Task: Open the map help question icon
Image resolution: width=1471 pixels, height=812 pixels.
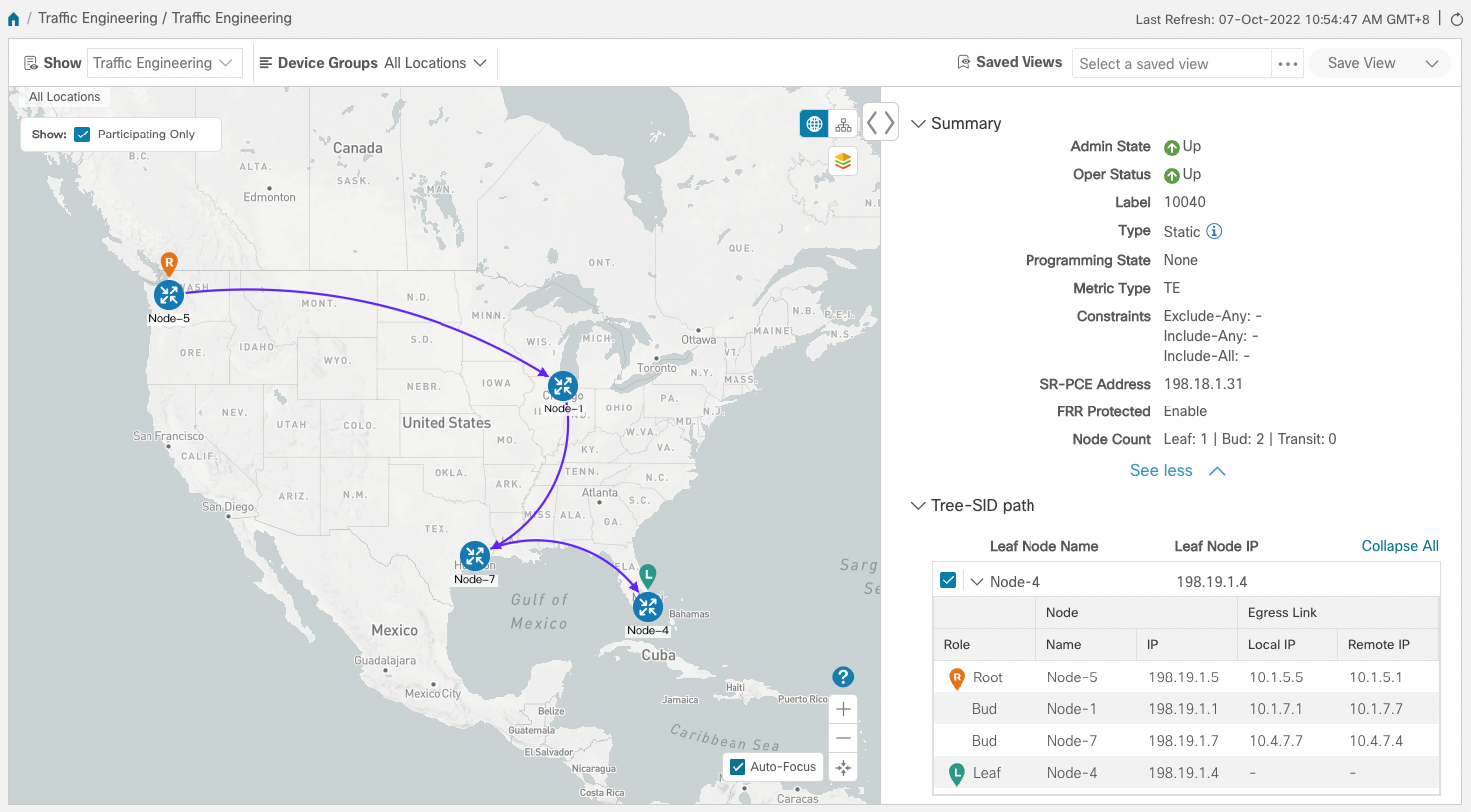Action: coord(843,677)
